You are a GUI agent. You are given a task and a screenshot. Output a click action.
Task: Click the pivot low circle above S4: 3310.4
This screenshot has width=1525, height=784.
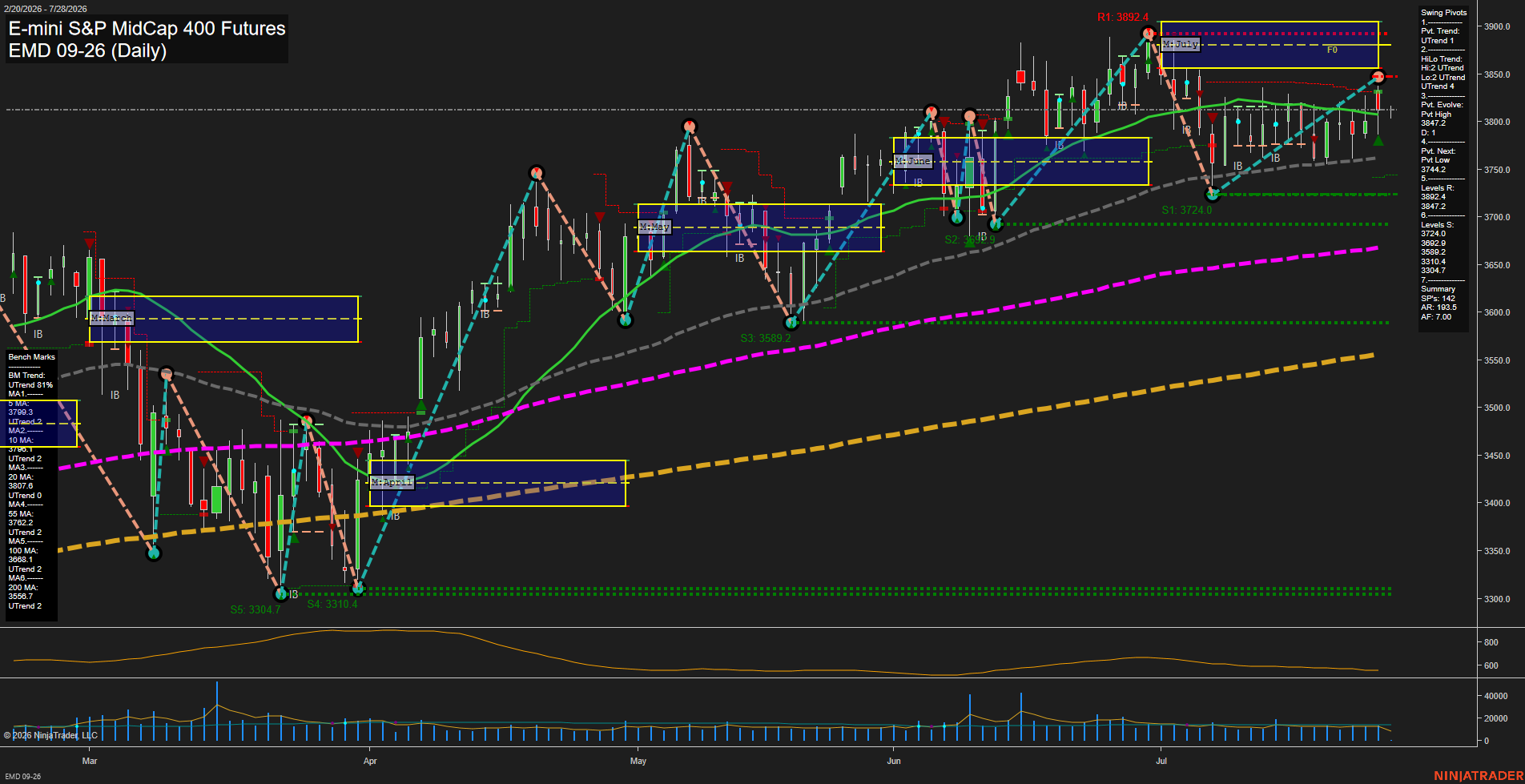coord(358,589)
